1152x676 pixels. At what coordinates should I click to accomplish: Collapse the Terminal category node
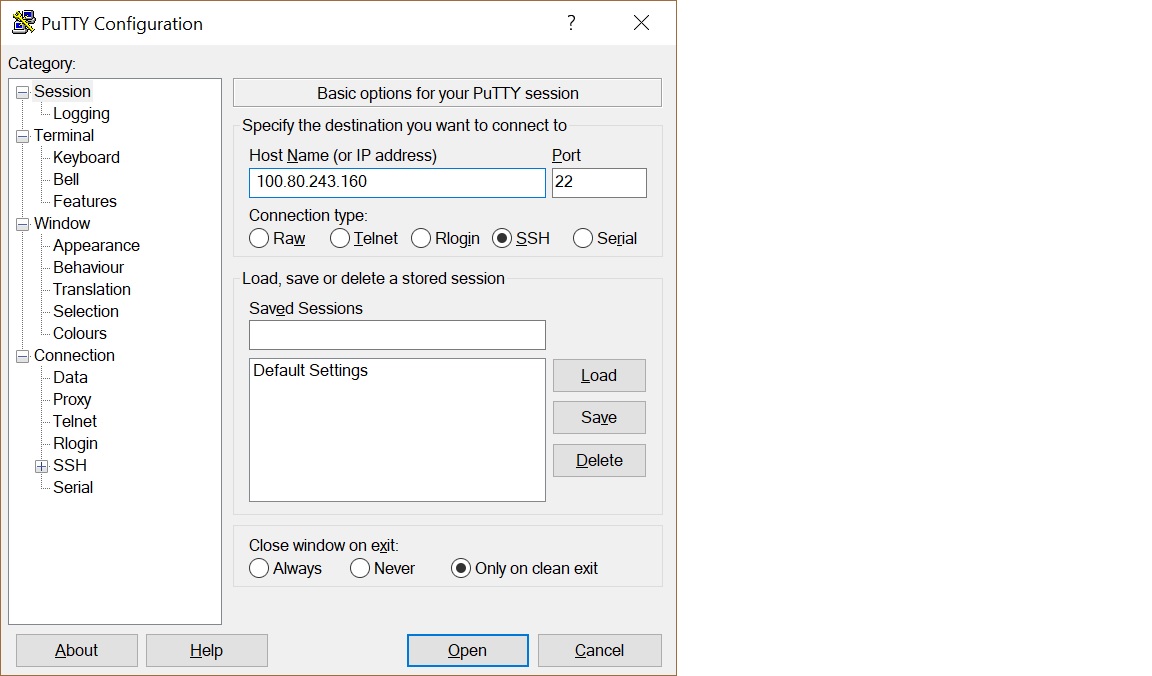22,136
